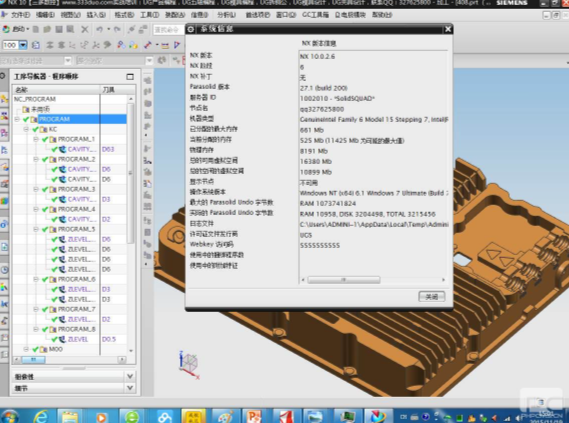Screen dimensions: 569x423
Task: Click the navigator horizontal scrollbar thumb
Action: click(33, 360)
